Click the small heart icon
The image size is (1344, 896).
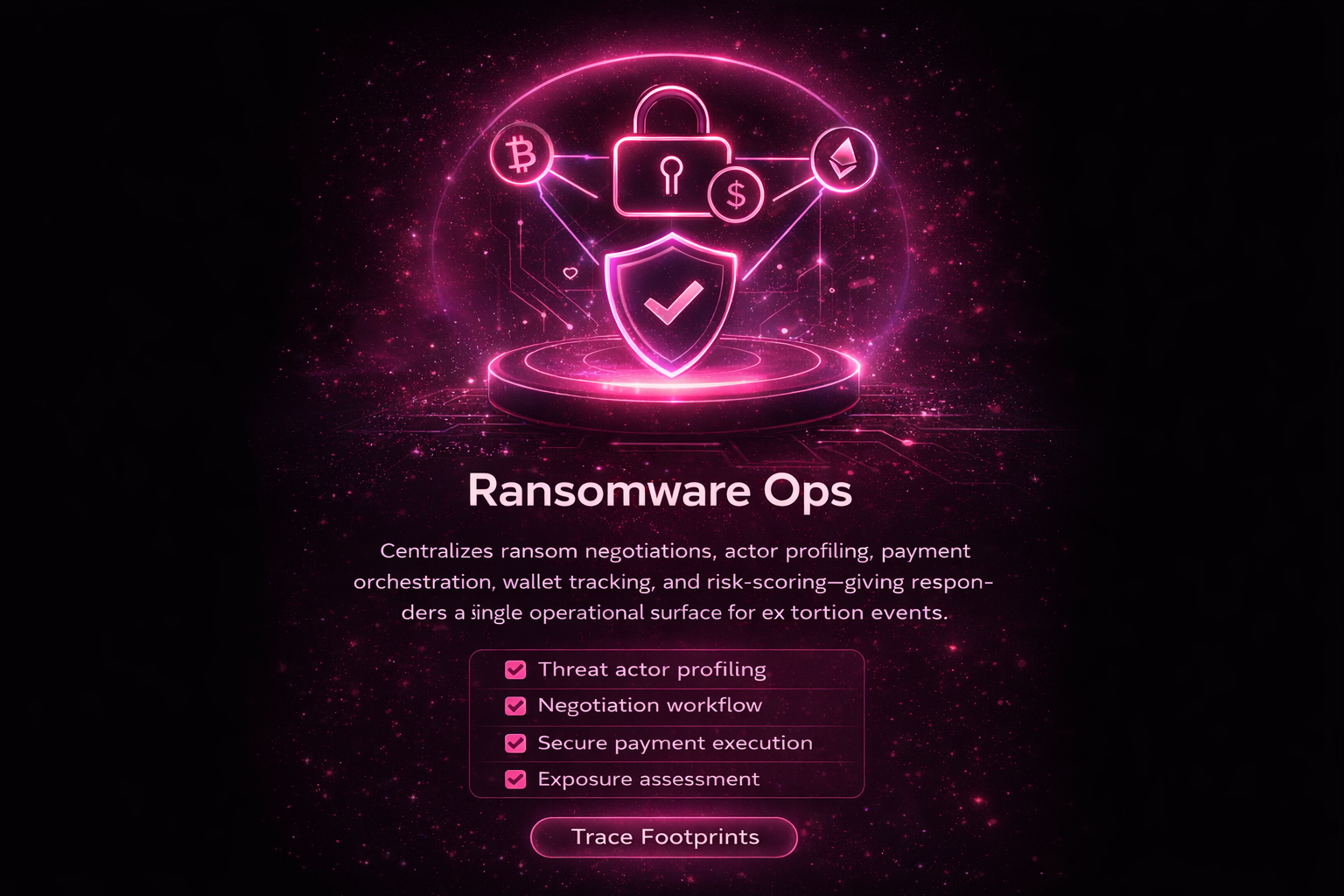570,273
